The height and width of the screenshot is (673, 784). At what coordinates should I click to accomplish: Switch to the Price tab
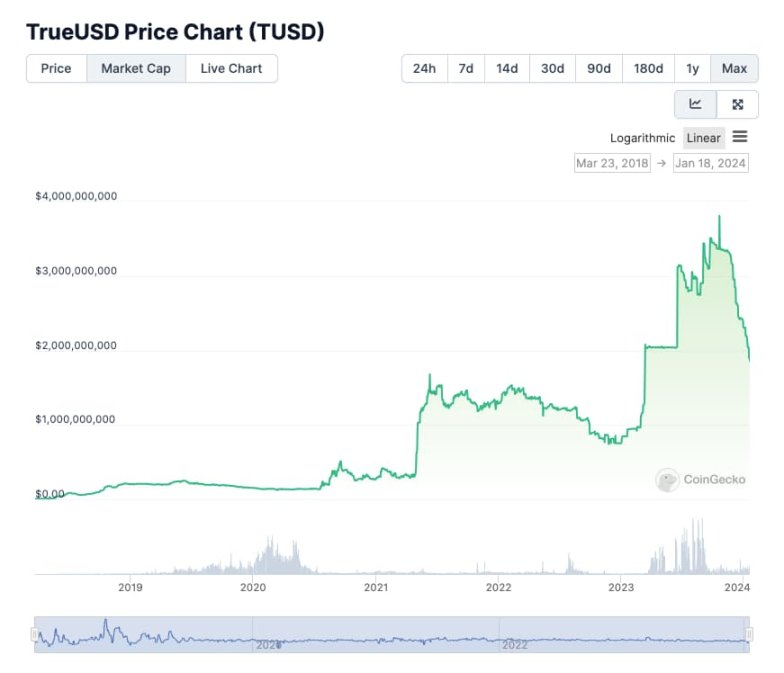point(56,68)
